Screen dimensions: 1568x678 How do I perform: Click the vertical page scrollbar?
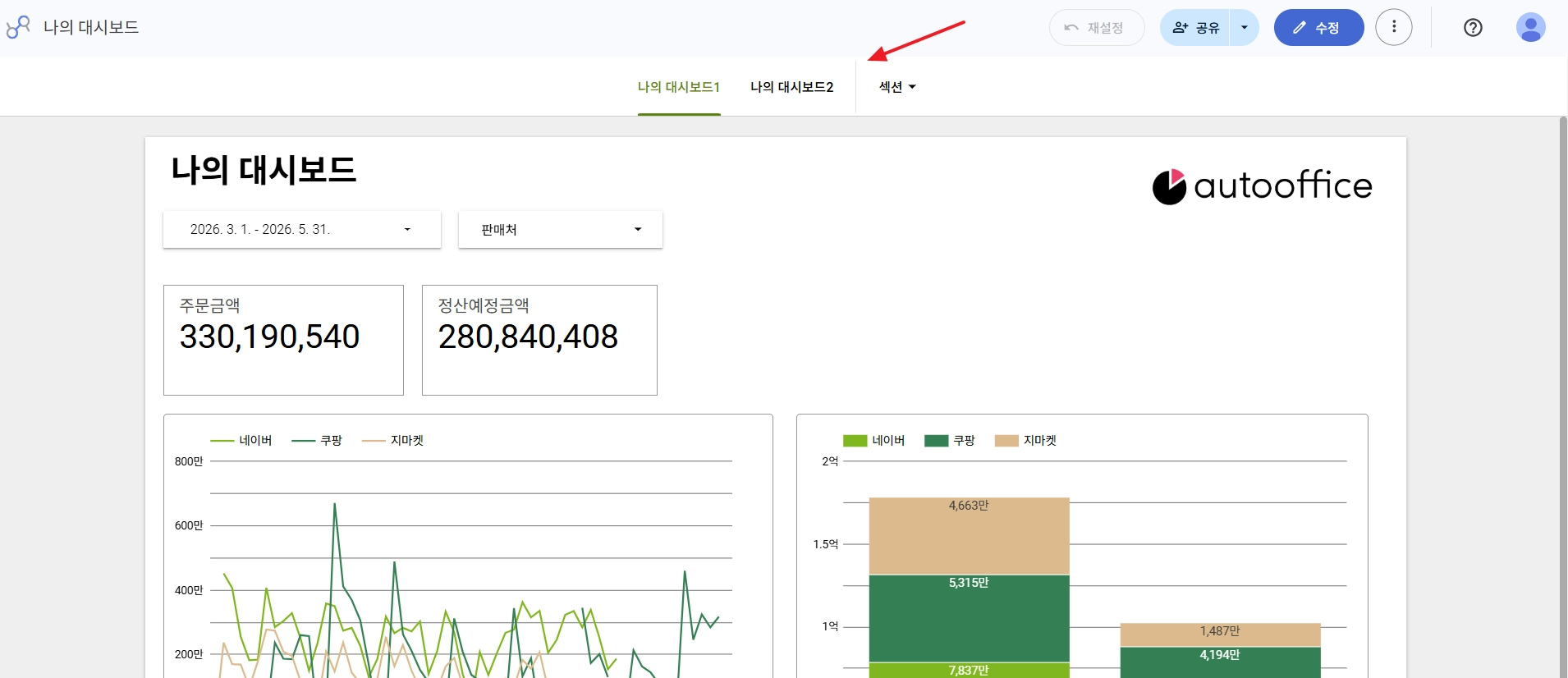tap(1563, 397)
